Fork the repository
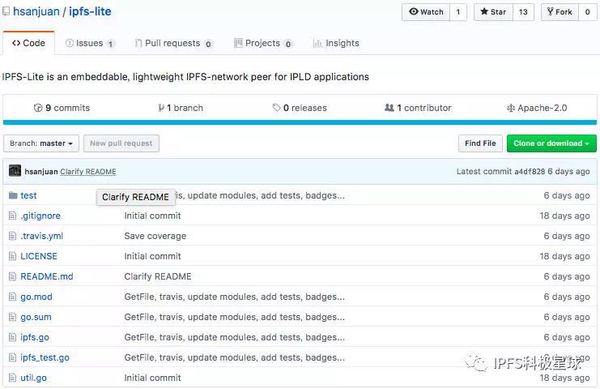Screen dimensions: 600x389 point(559,12)
